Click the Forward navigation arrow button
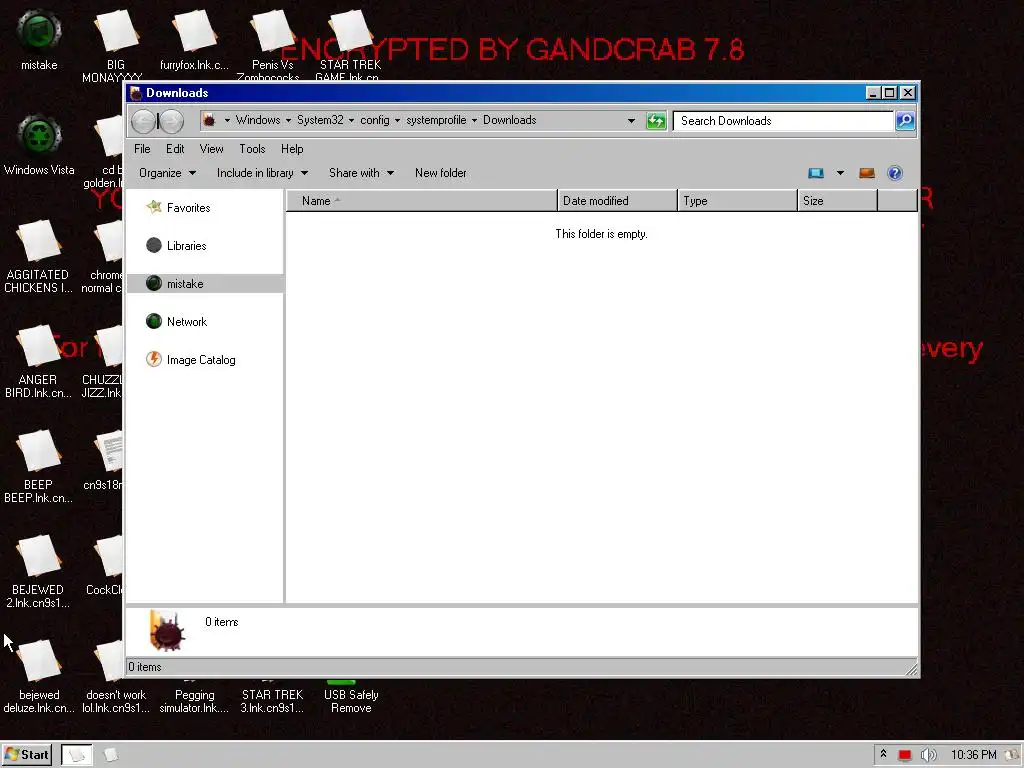 point(171,121)
